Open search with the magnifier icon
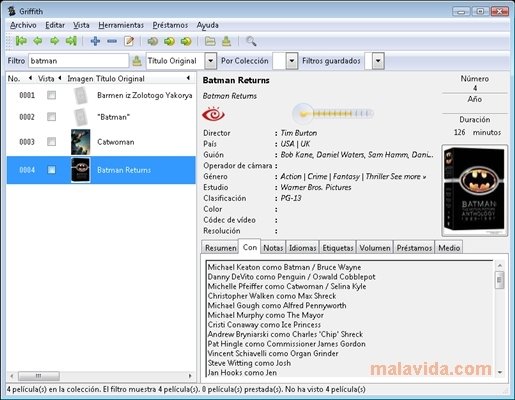 pyautogui.click(x=251, y=41)
